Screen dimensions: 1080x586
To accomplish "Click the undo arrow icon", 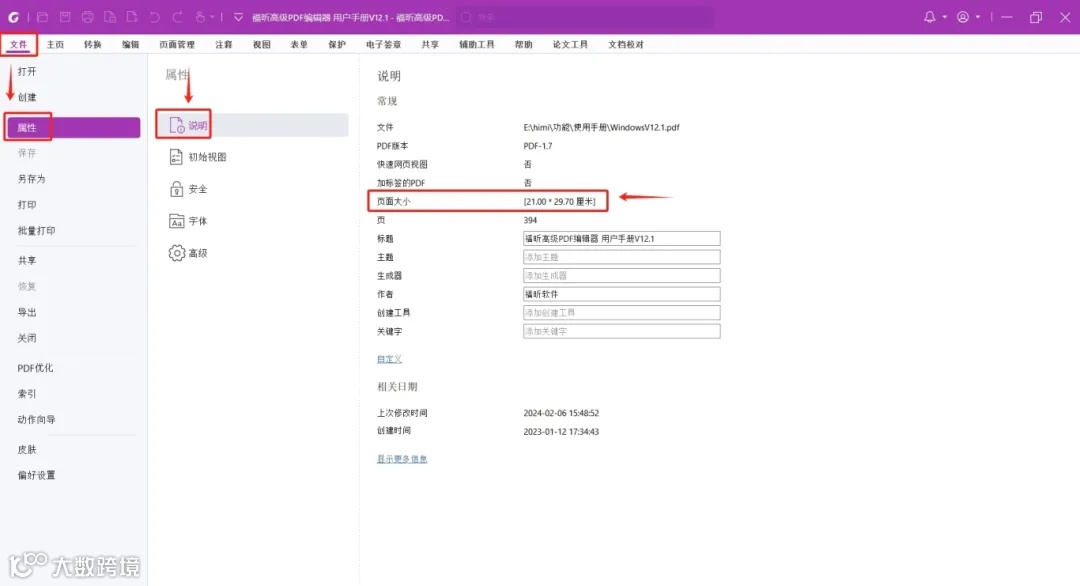I will click(154, 17).
